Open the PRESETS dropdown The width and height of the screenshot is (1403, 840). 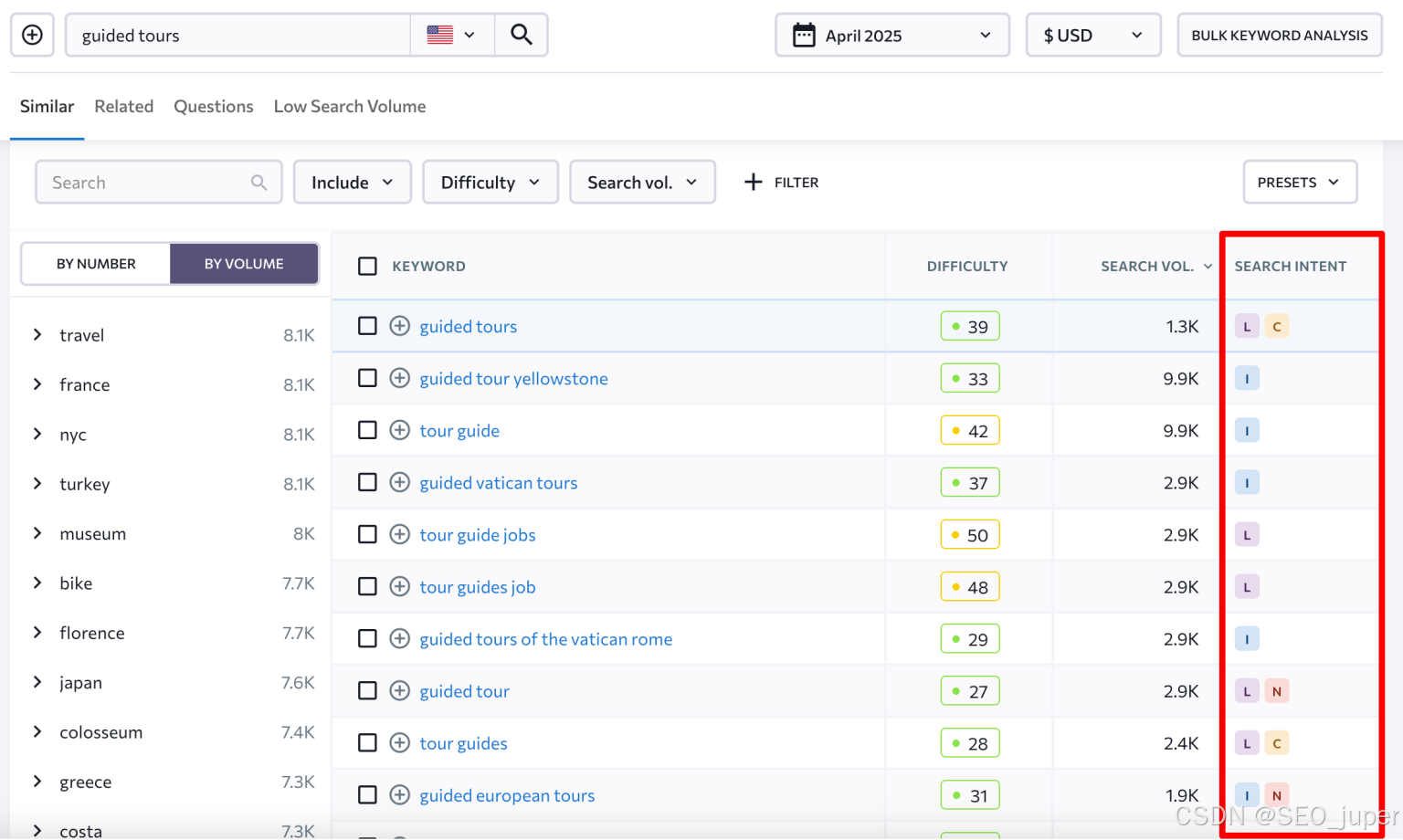point(1300,182)
